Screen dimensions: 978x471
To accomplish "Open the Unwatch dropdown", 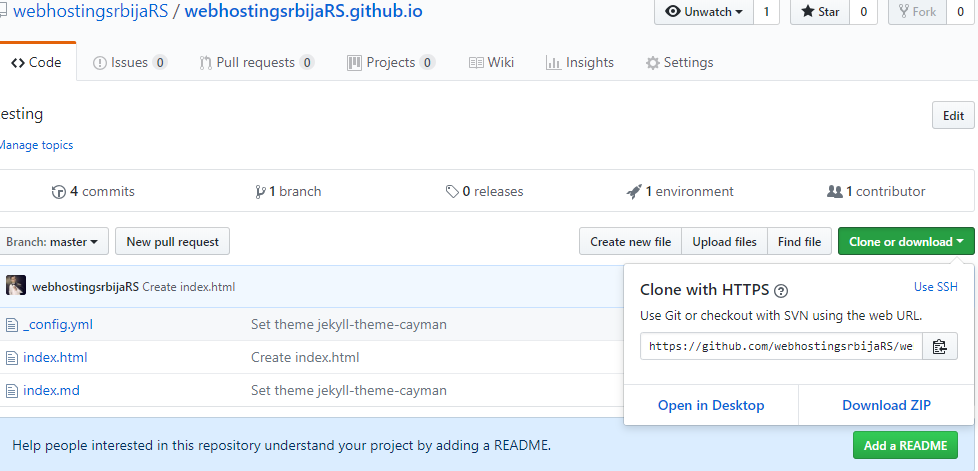I will [x=704, y=12].
